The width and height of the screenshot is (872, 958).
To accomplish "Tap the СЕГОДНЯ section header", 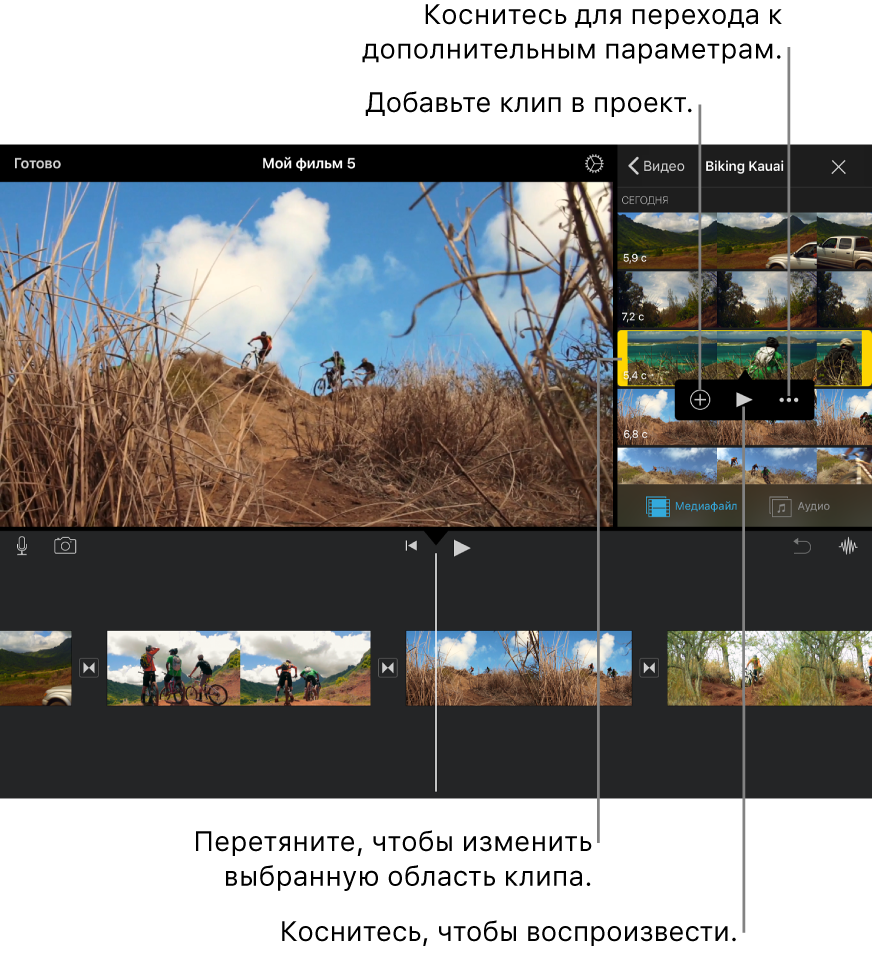I will [645, 200].
